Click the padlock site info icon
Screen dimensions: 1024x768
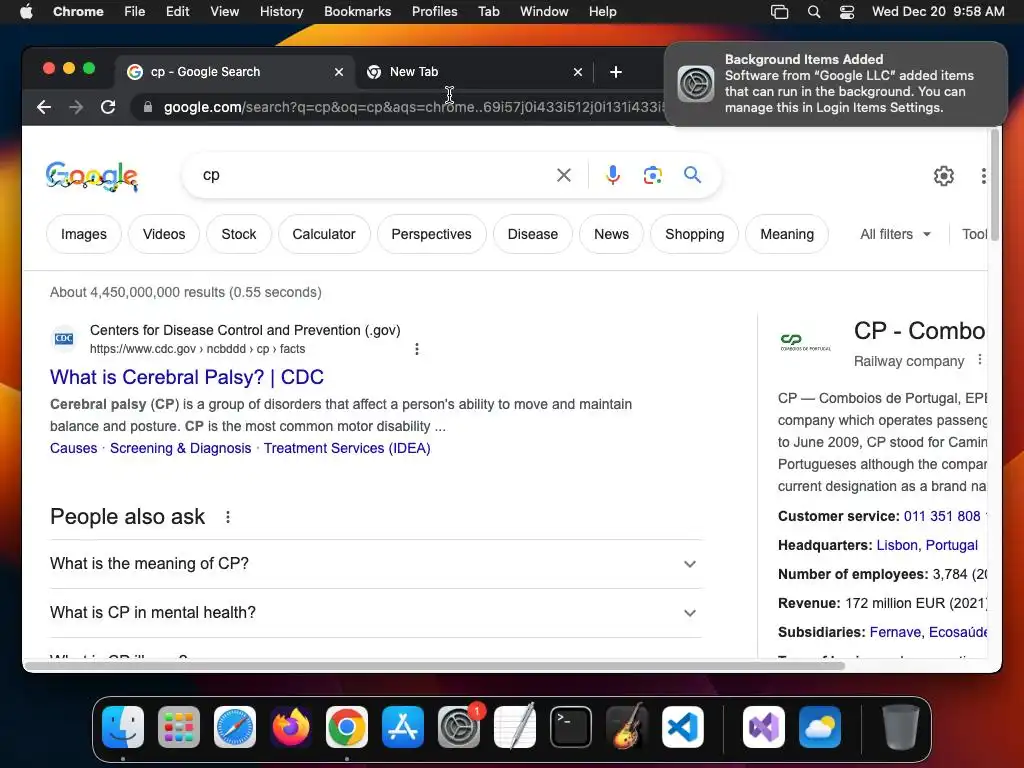click(x=148, y=107)
